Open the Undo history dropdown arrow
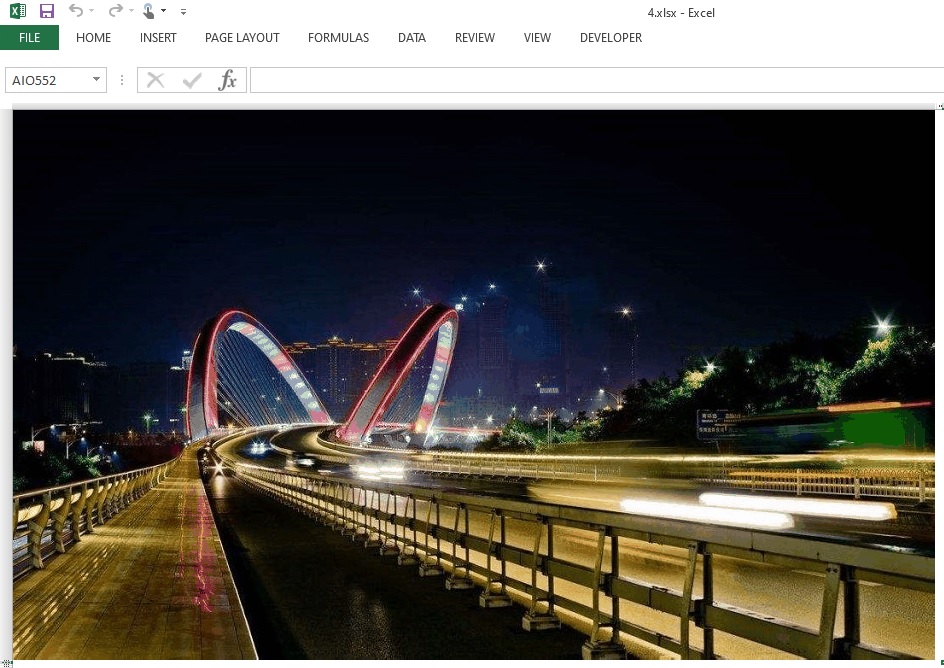 92,12
